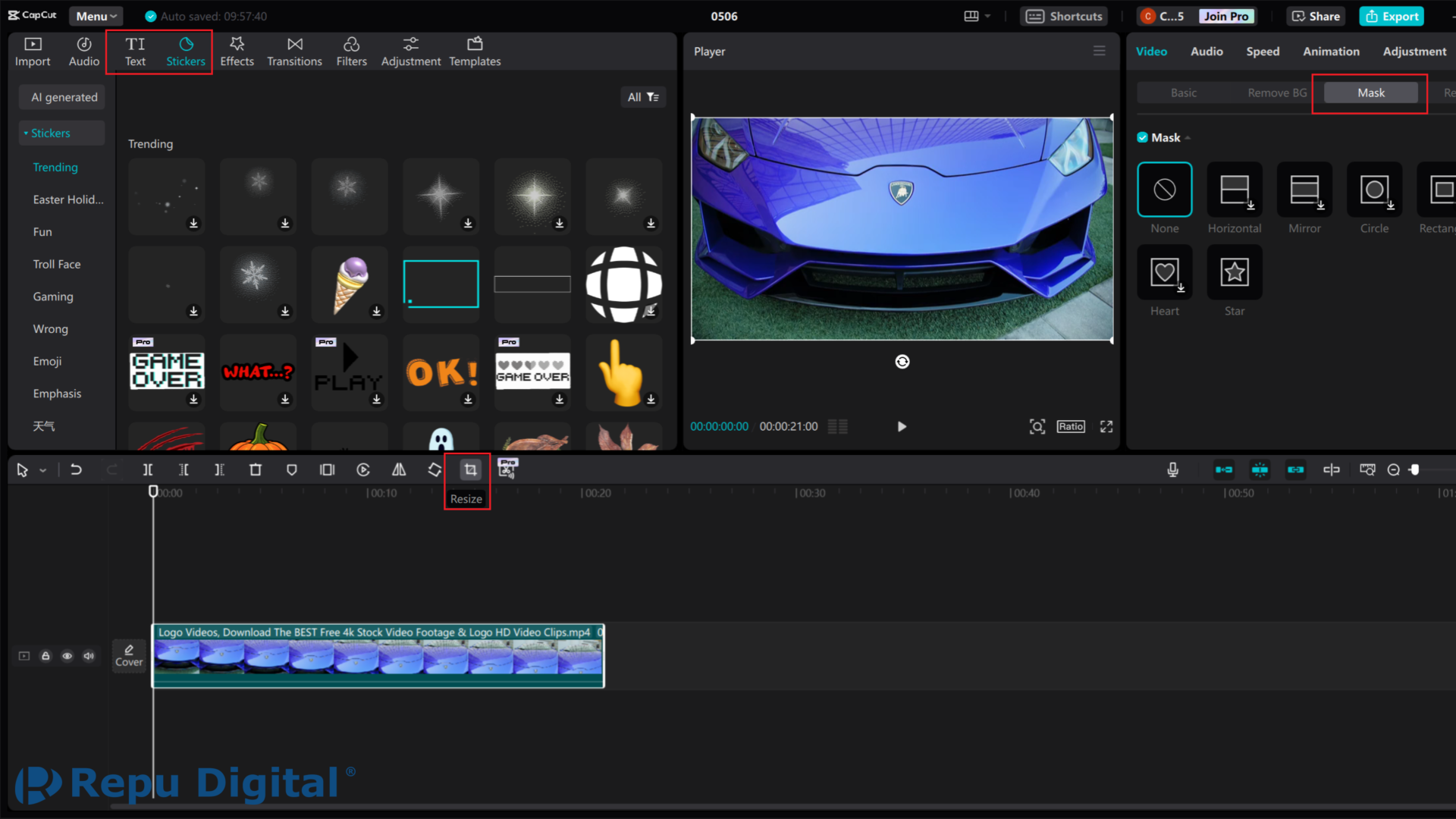This screenshot has height=819, width=1456.
Task: Click the Cover button on video track
Action: pyautogui.click(x=129, y=656)
